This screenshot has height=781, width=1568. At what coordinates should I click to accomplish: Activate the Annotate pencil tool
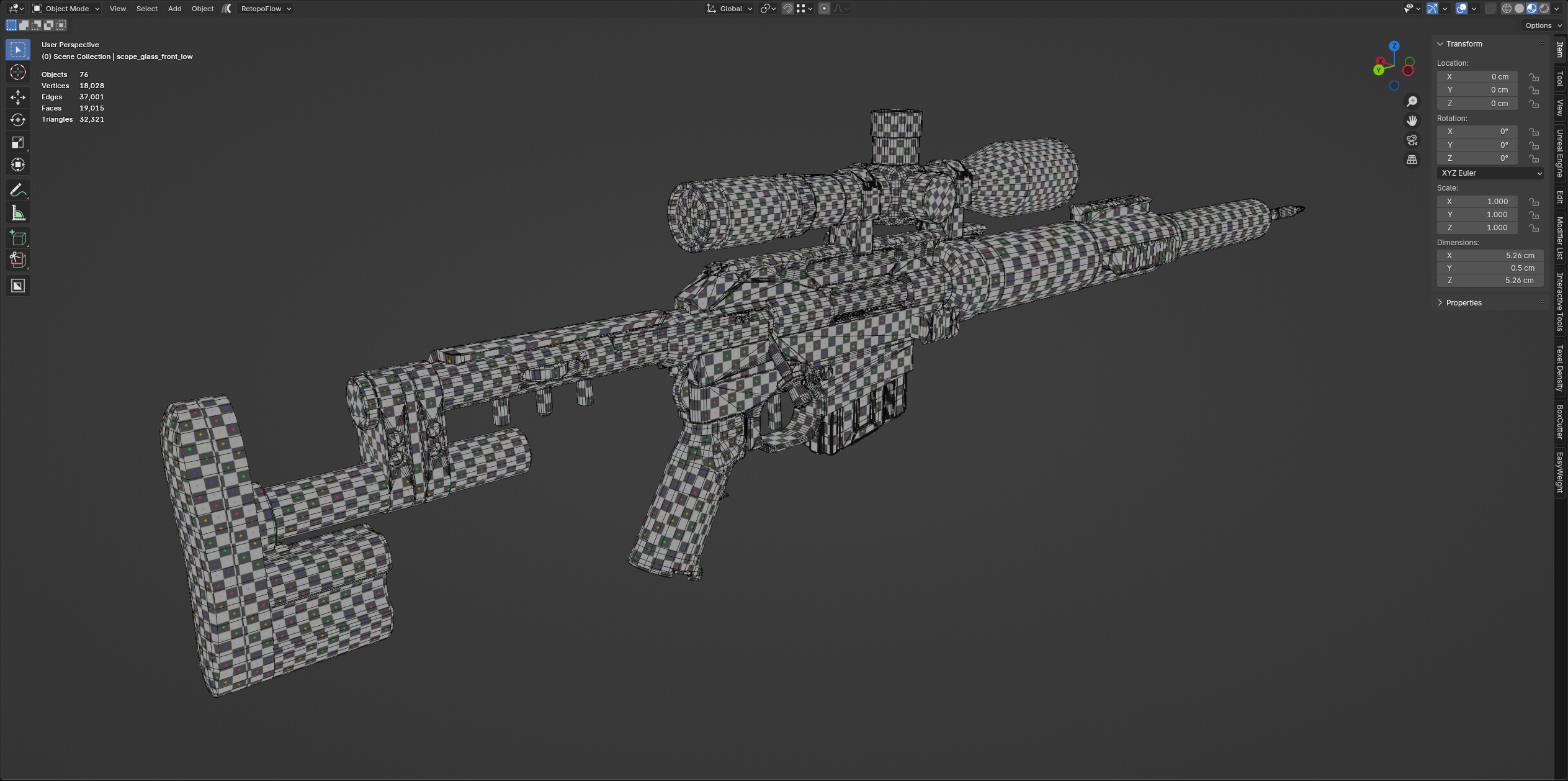[x=18, y=190]
